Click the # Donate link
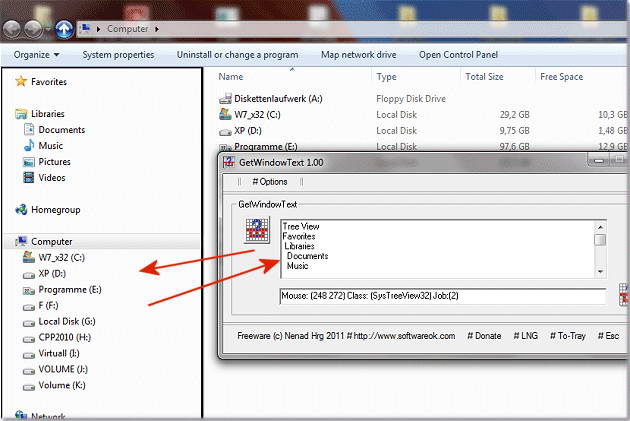630x421 pixels. (484, 336)
